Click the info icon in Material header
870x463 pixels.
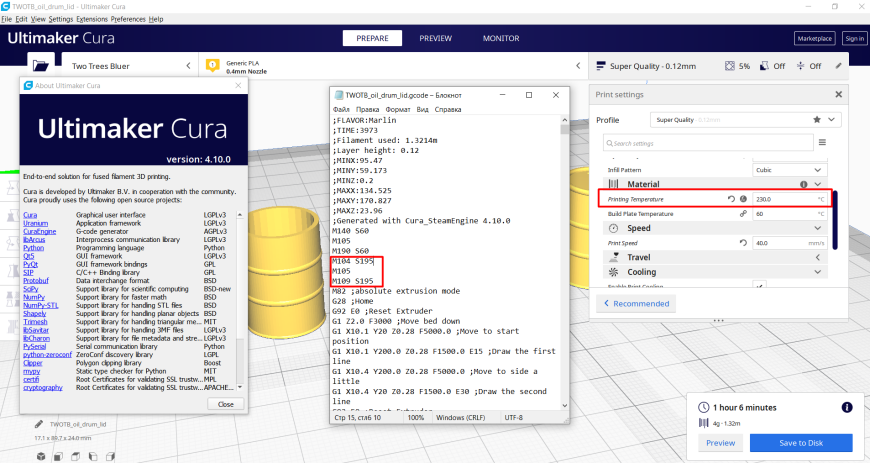point(803,184)
